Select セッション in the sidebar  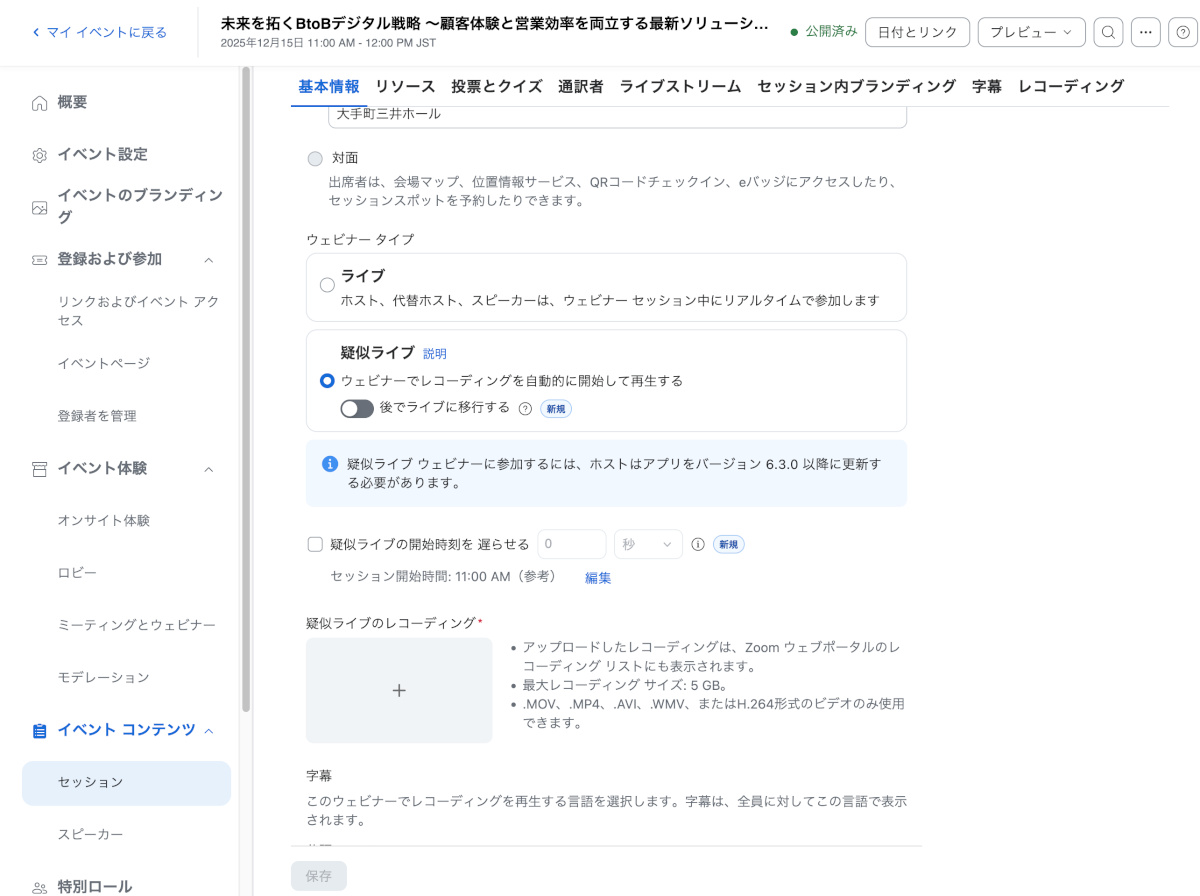[x=126, y=783]
